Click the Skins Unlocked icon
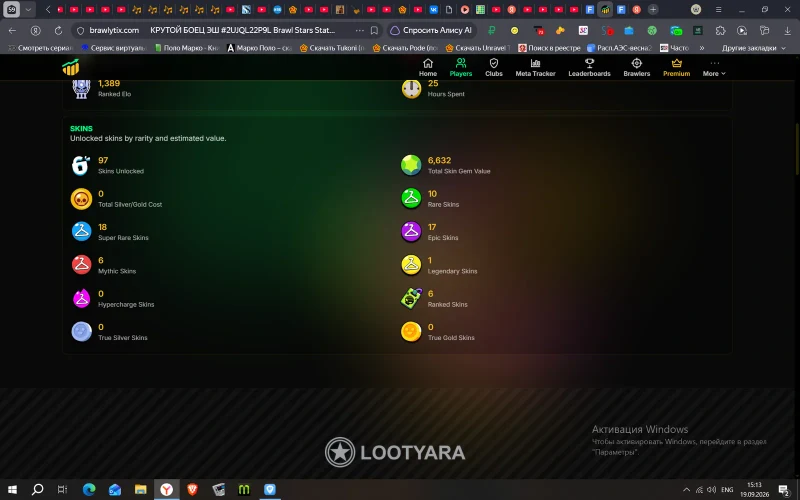The height and width of the screenshot is (500, 800). pyautogui.click(x=81, y=165)
